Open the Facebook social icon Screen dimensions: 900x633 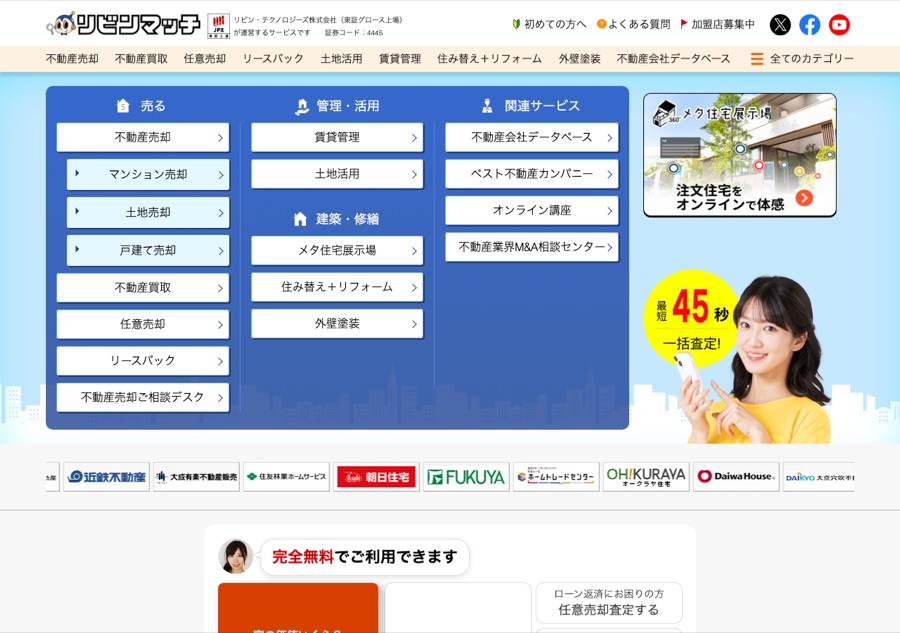pos(810,25)
